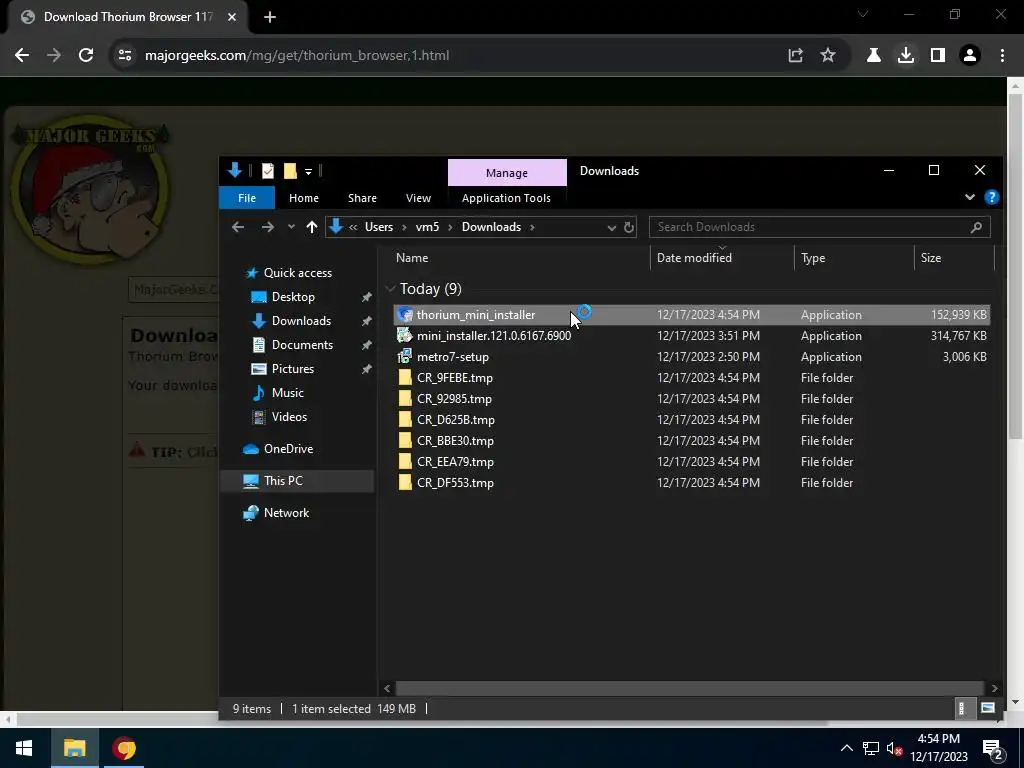Click Downloads in the address breadcrumb
This screenshot has height=768, width=1024.
[x=491, y=227]
